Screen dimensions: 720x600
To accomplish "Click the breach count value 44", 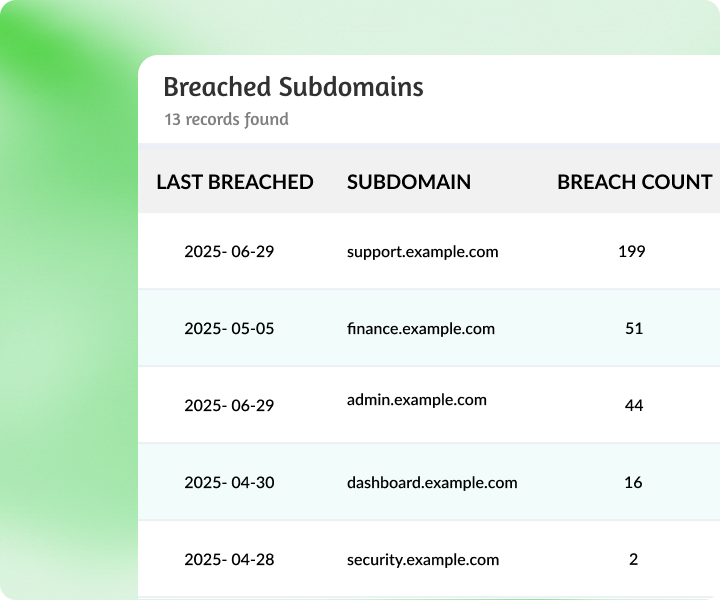I will click(x=633, y=405).
